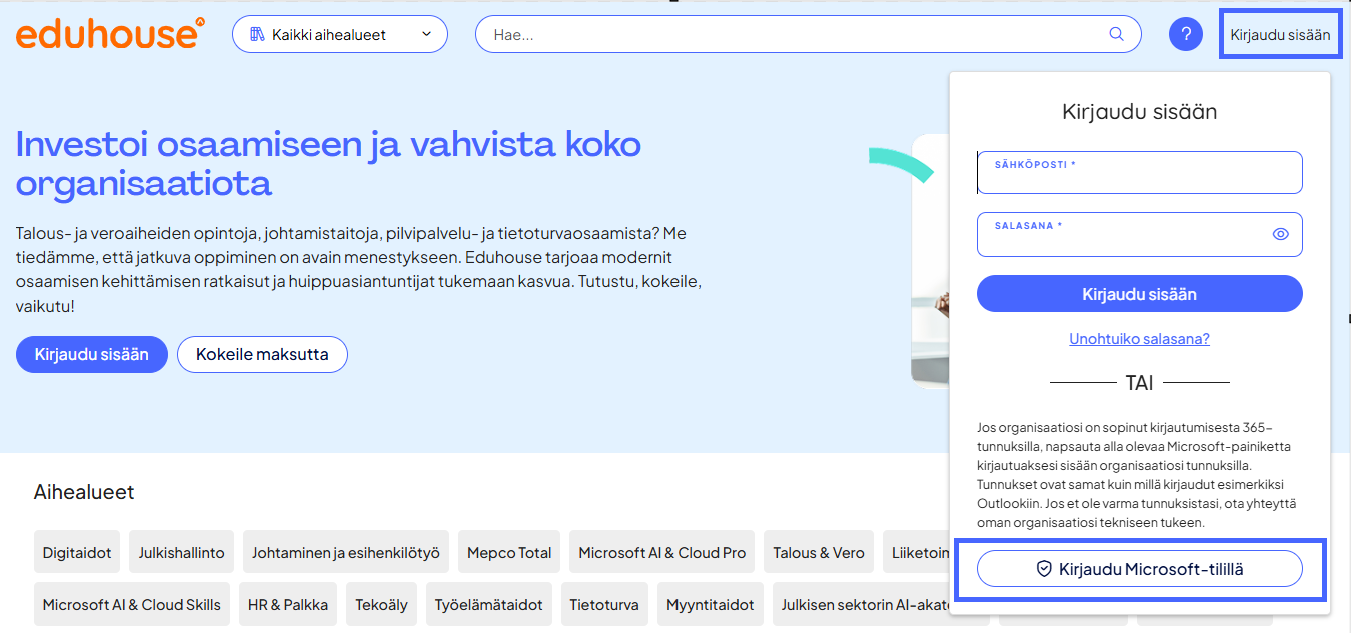The height and width of the screenshot is (633, 1351).
Task: Select the Tekoäly topic tag
Action: 382,605
